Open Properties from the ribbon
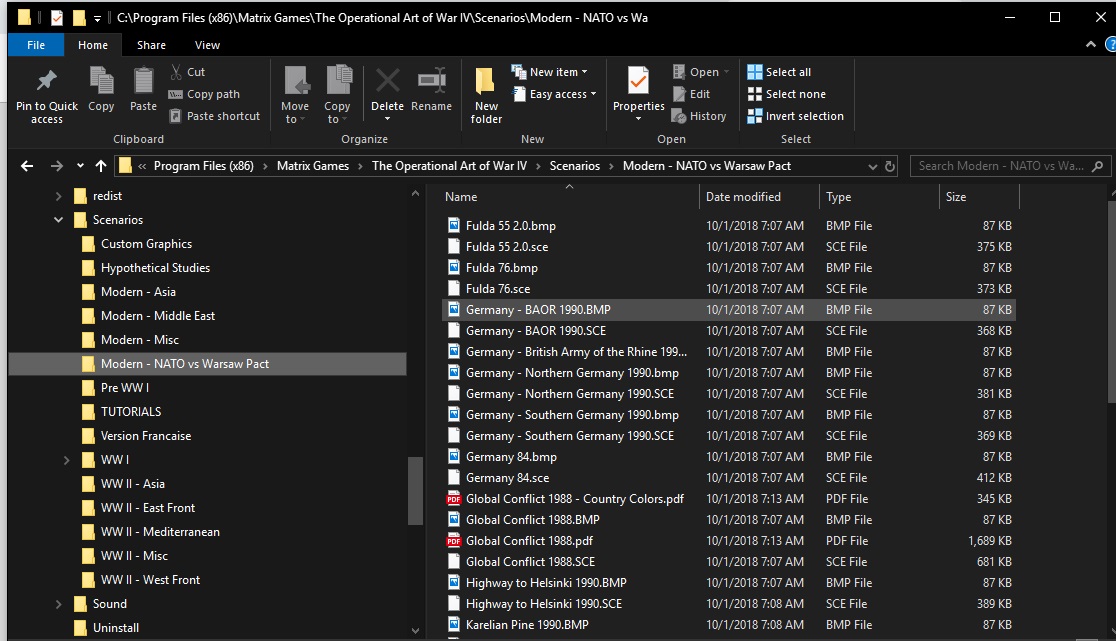 click(x=638, y=92)
